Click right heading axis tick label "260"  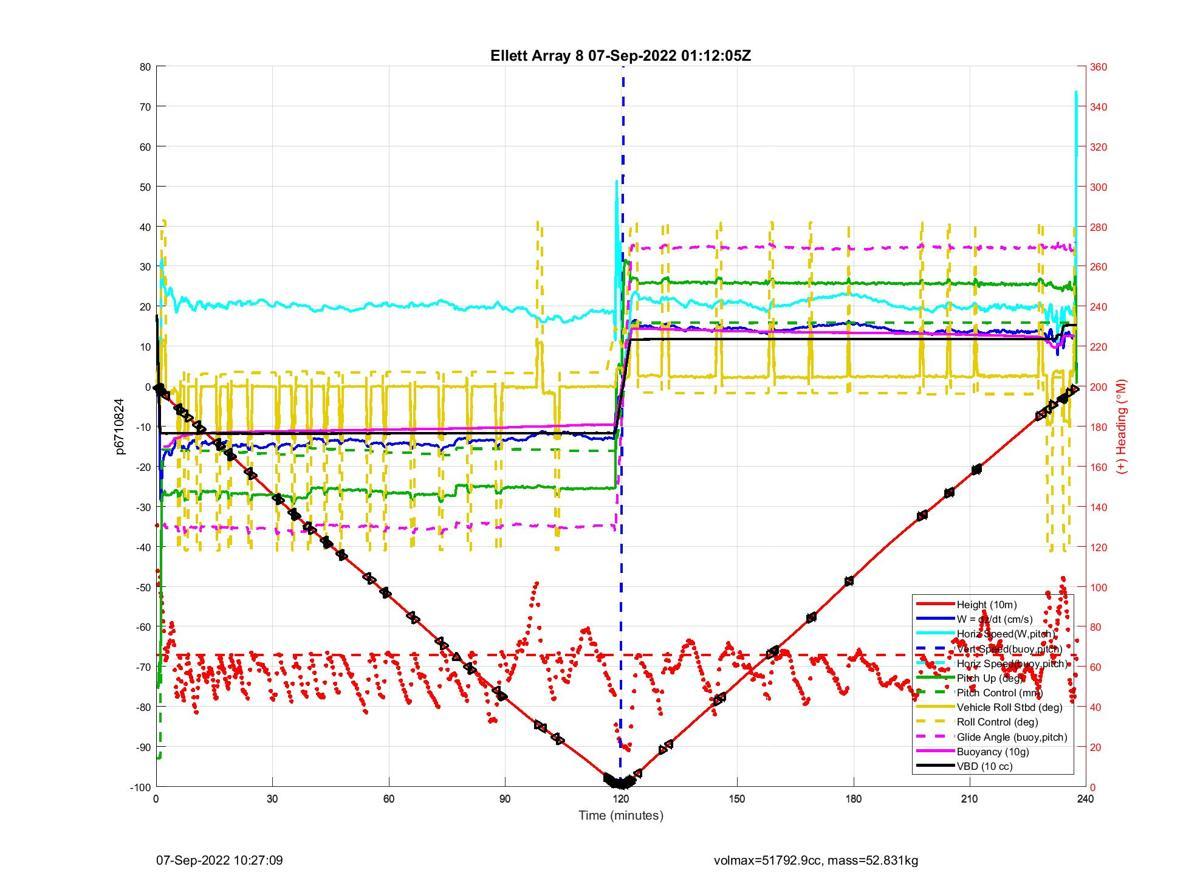tap(1098, 267)
